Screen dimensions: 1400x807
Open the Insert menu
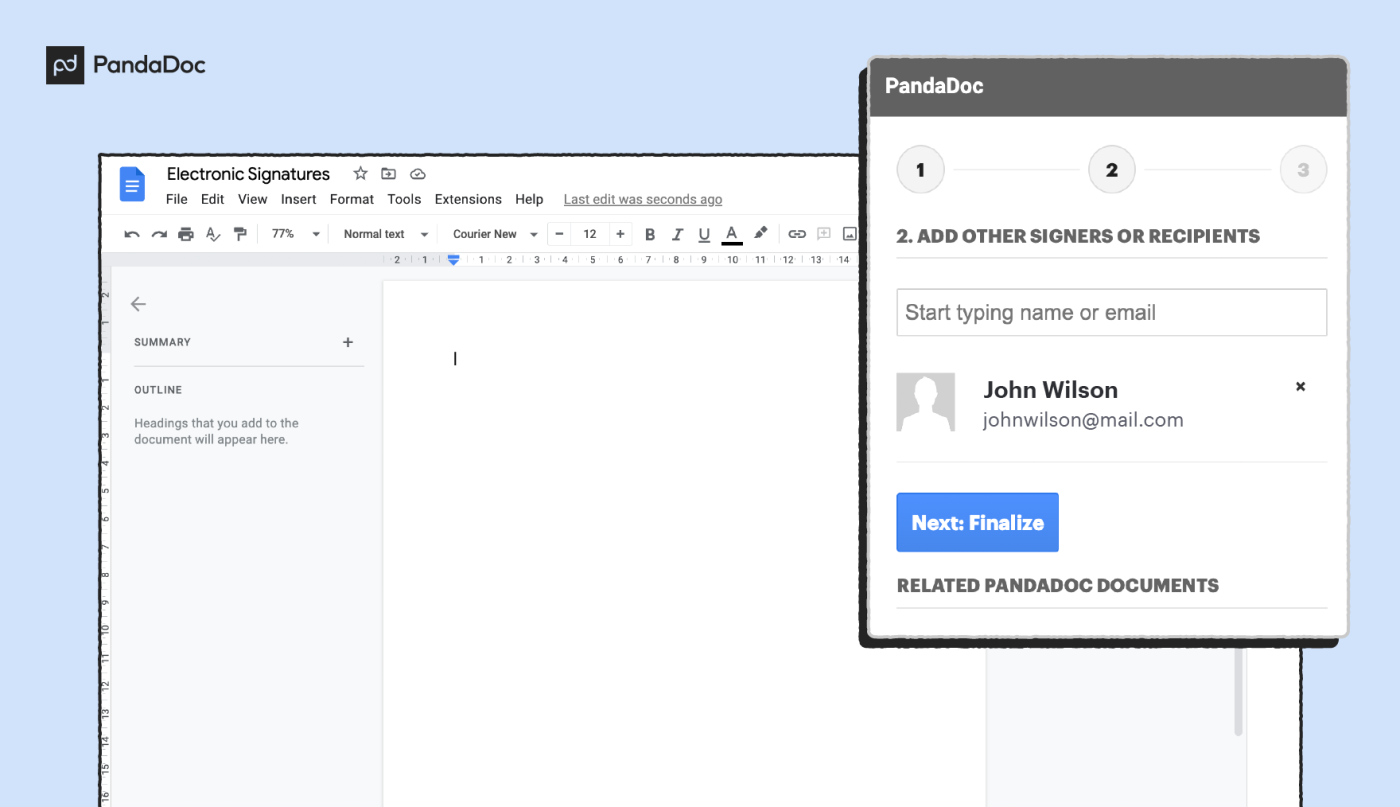(299, 199)
